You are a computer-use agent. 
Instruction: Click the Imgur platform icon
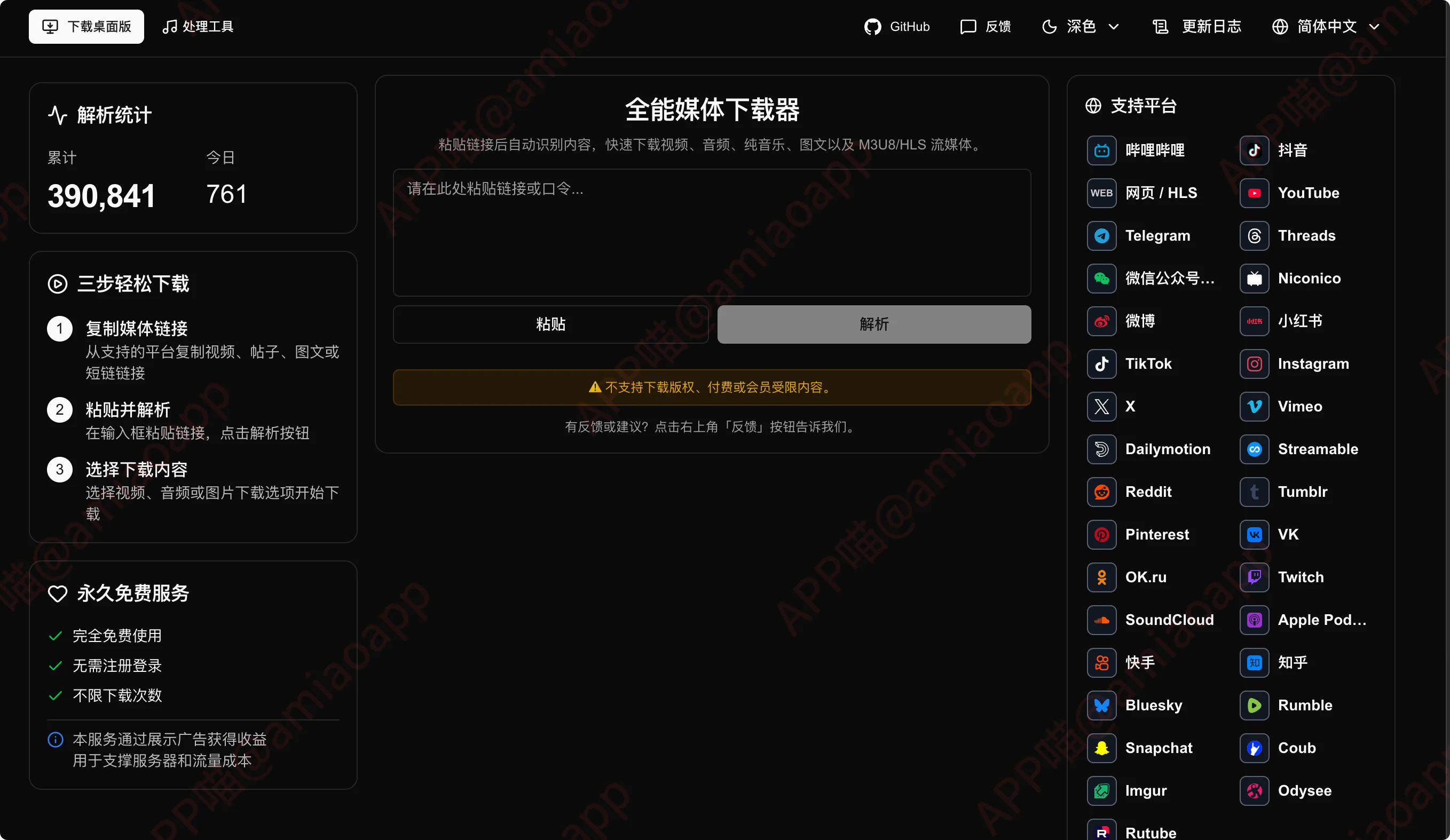coord(1101,790)
